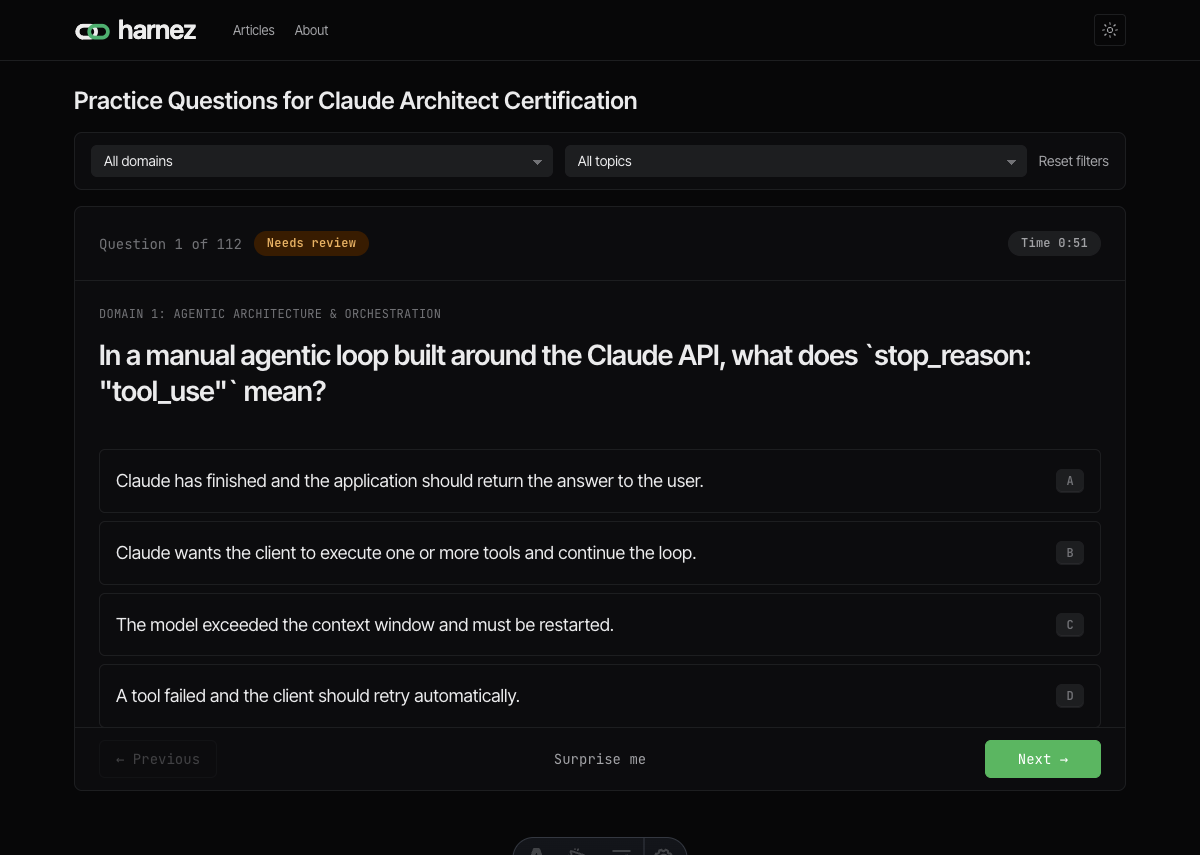Select answer C: model exceeded context window
Image resolution: width=1200 pixels, height=855 pixels.
point(600,625)
